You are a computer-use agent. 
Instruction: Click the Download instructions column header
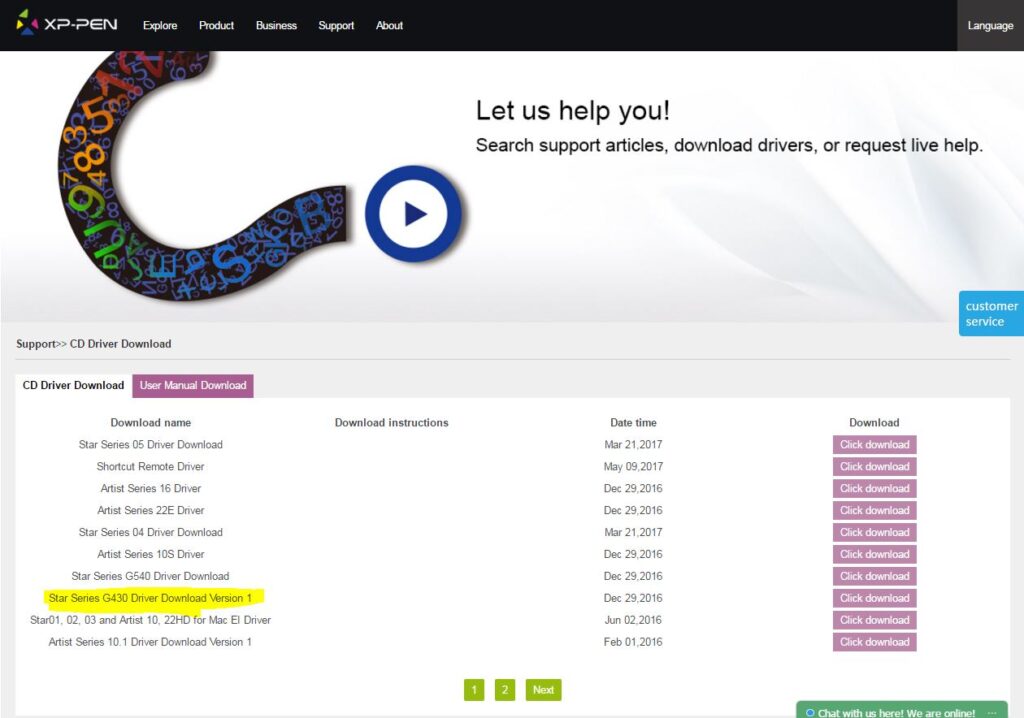392,423
